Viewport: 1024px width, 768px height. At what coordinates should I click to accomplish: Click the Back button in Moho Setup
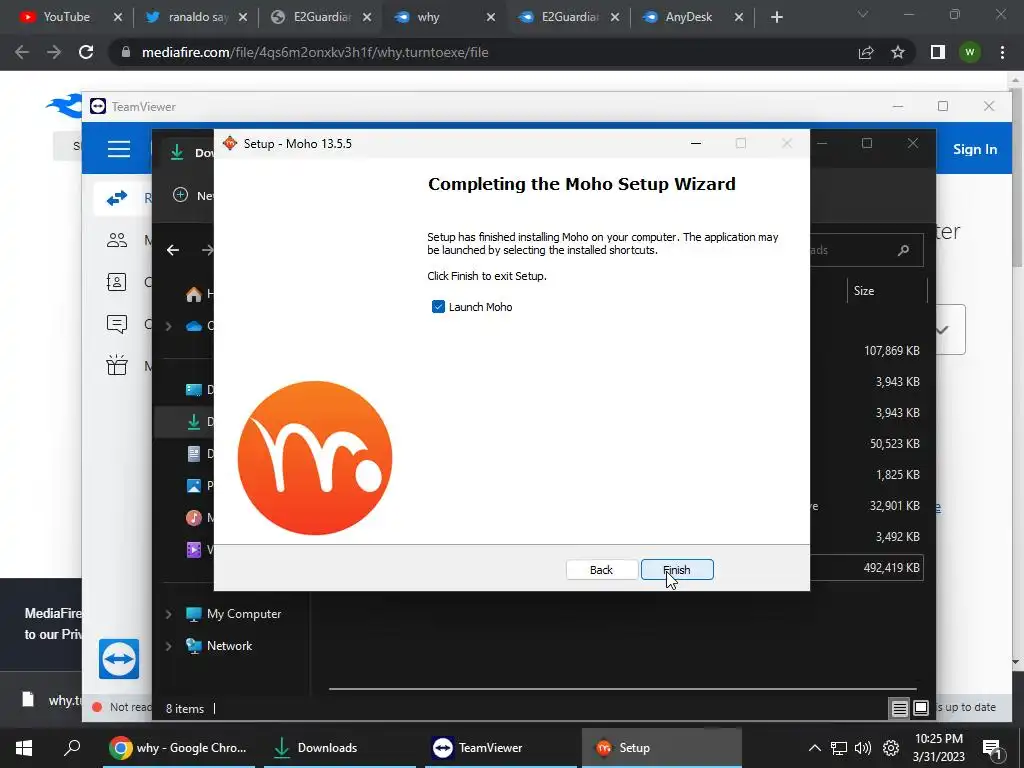tap(601, 569)
